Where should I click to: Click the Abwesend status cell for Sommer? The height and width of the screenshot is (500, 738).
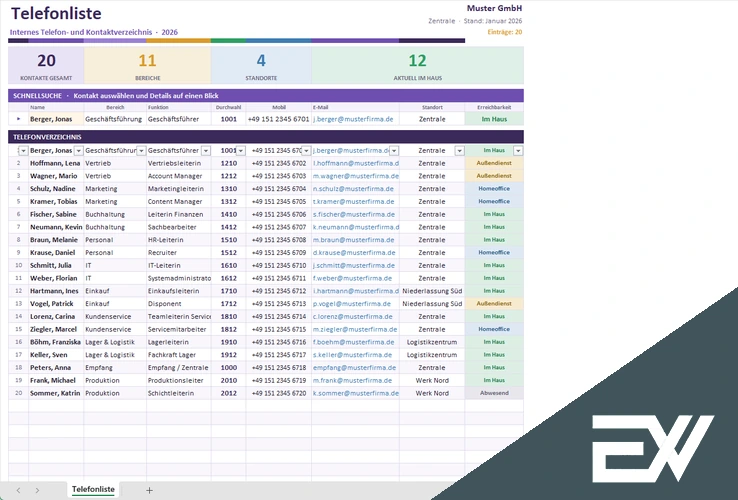tap(494, 393)
